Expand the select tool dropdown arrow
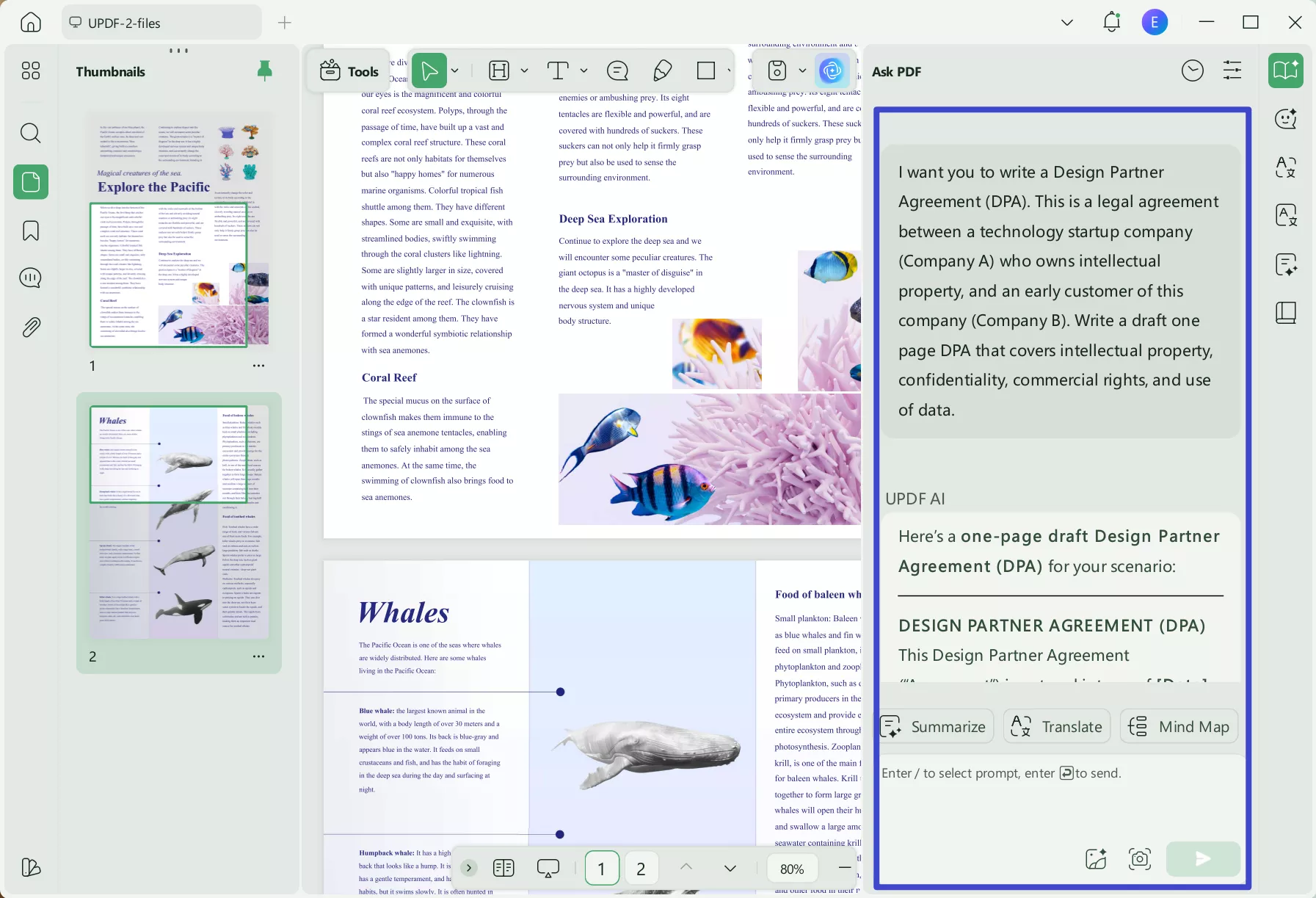The width and height of the screenshot is (1316, 898). click(x=455, y=70)
